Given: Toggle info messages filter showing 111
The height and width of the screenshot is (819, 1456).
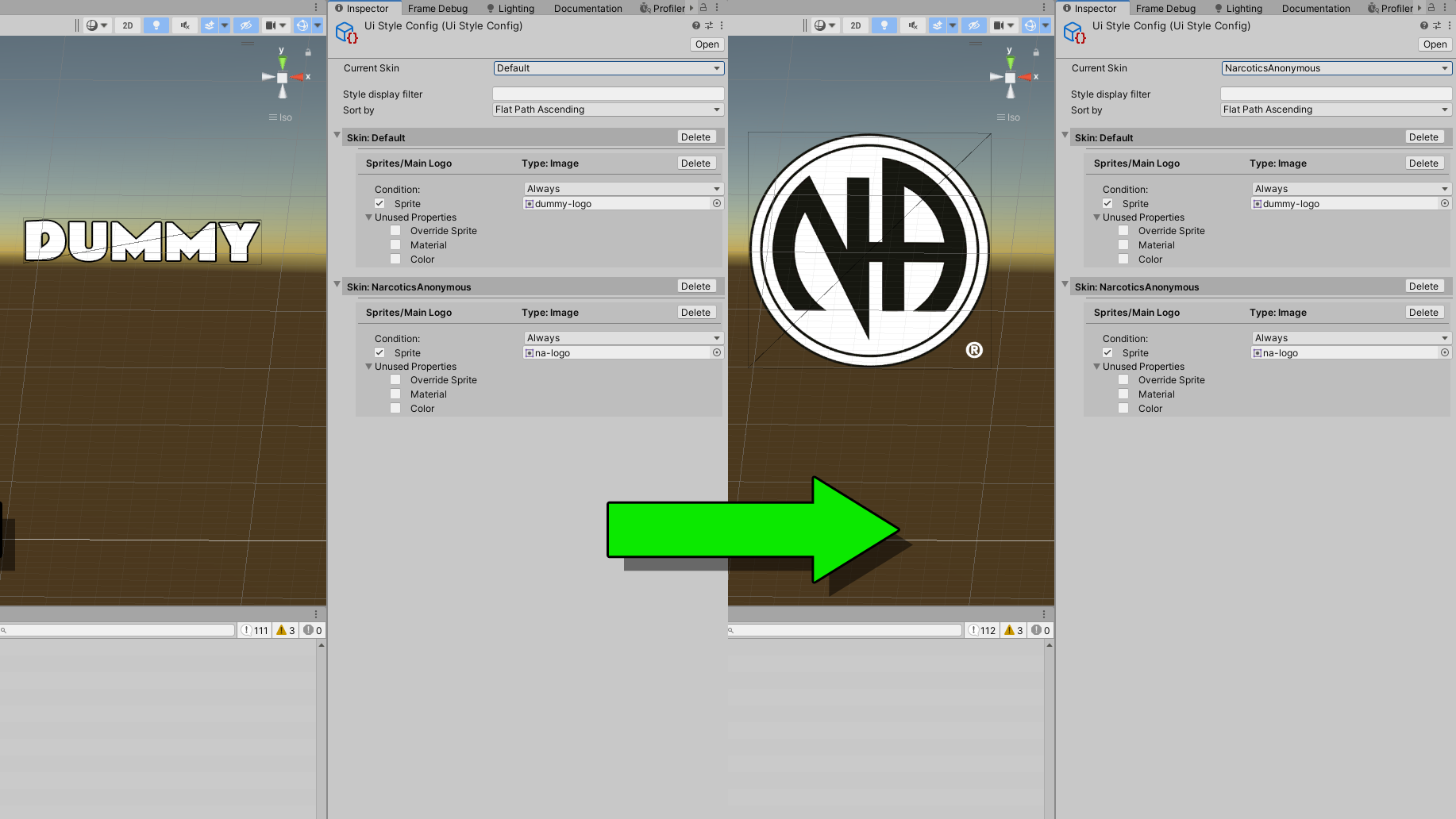Looking at the screenshot, I should click(x=255, y=630).
